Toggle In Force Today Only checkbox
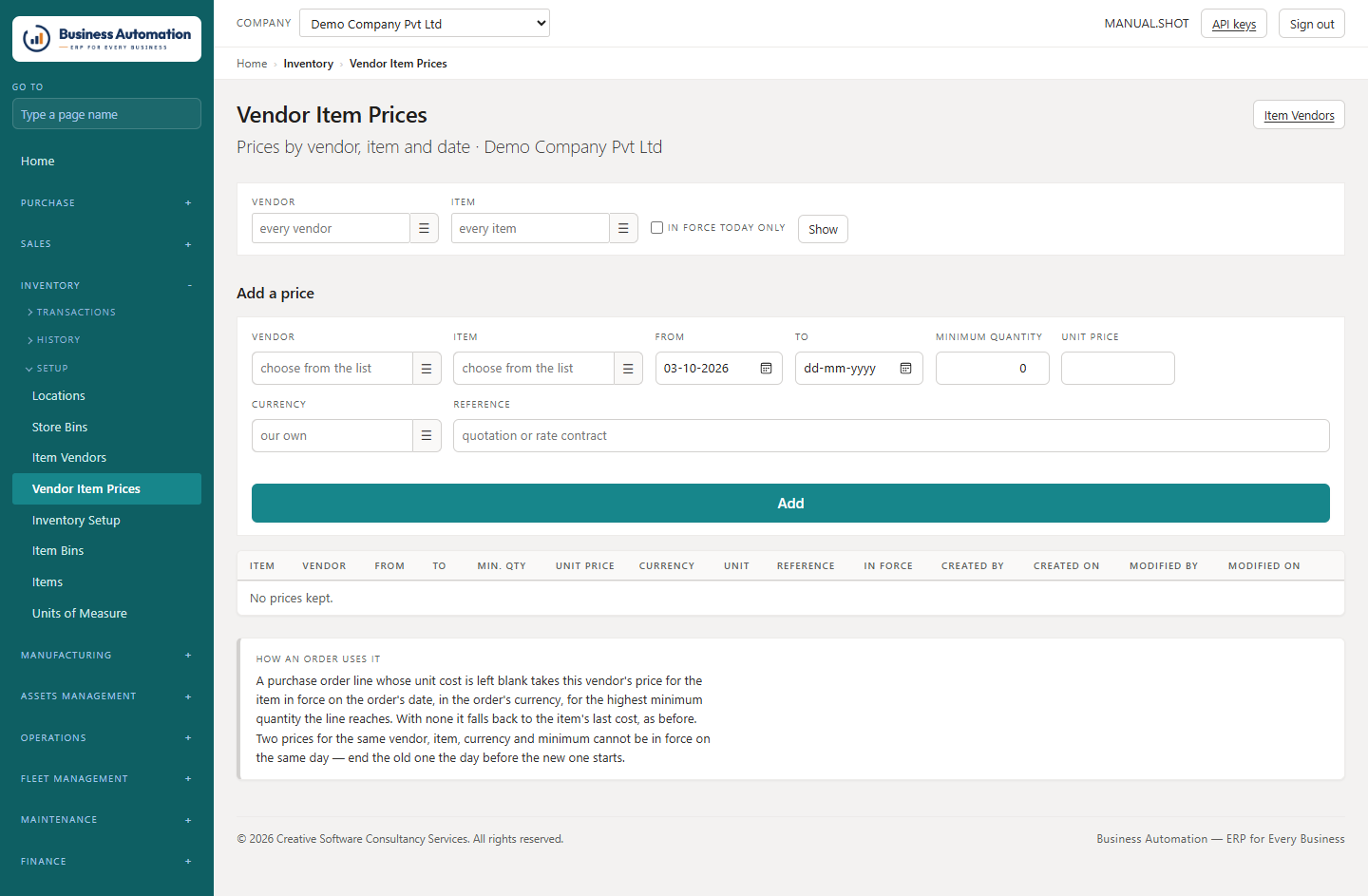Screen dimensions: 1368x896 pos(656,228)
